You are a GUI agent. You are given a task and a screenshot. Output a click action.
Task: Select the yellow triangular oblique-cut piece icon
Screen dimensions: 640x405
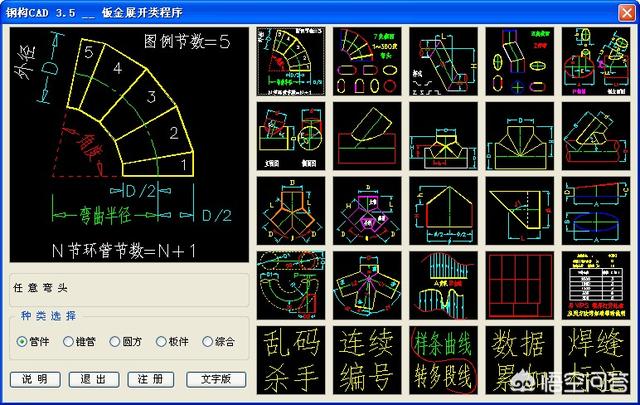click(x=520, y=211)
